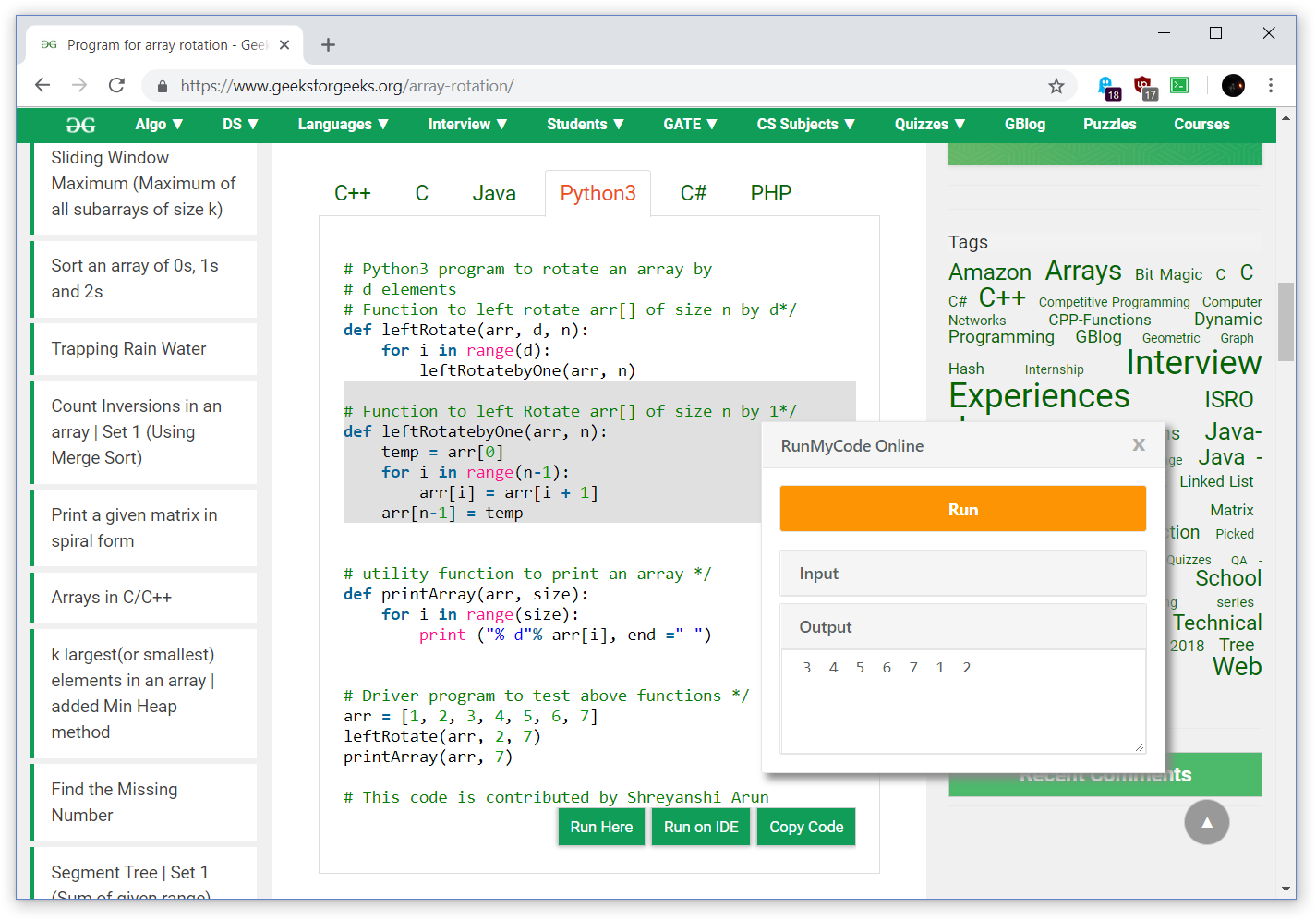1316x920 pixels.
Task: Open the Linked List tag
Action: click(x=1216, y=481)
